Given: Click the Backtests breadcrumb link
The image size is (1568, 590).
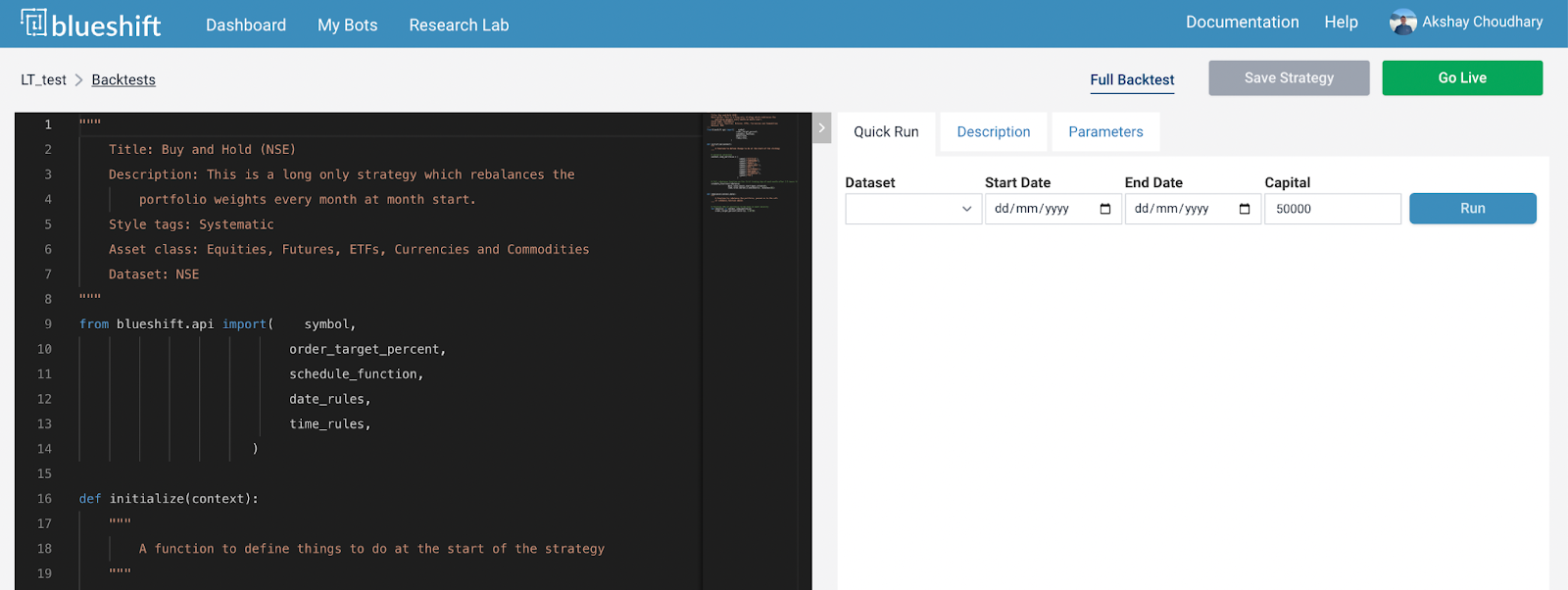Looking at the screenshot, I should click(x=123, y=80).
